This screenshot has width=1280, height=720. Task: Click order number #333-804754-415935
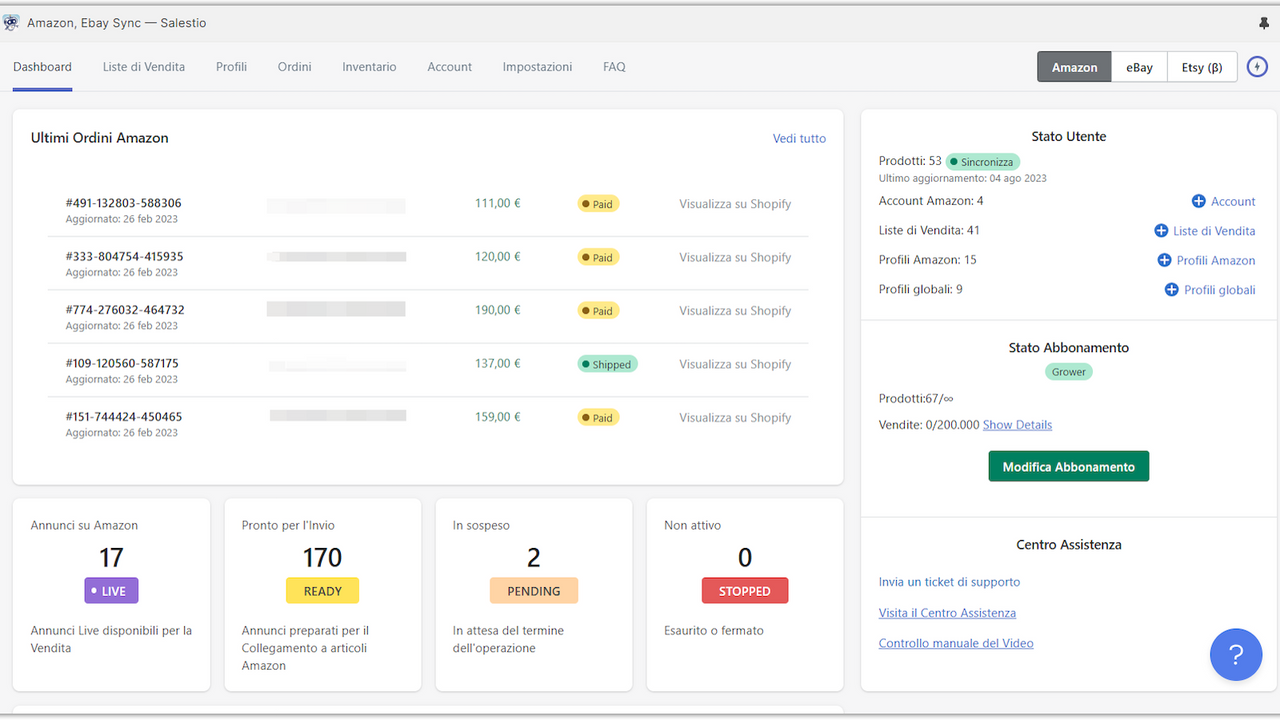pos(125,256)
